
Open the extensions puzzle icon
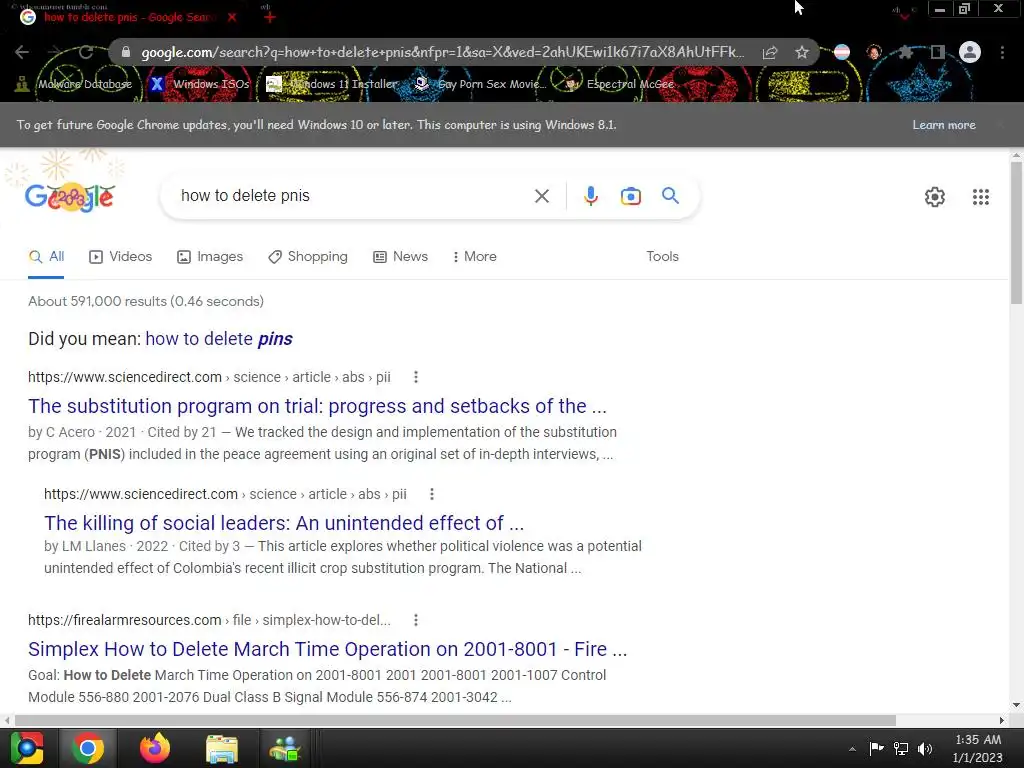click(906, 52)
